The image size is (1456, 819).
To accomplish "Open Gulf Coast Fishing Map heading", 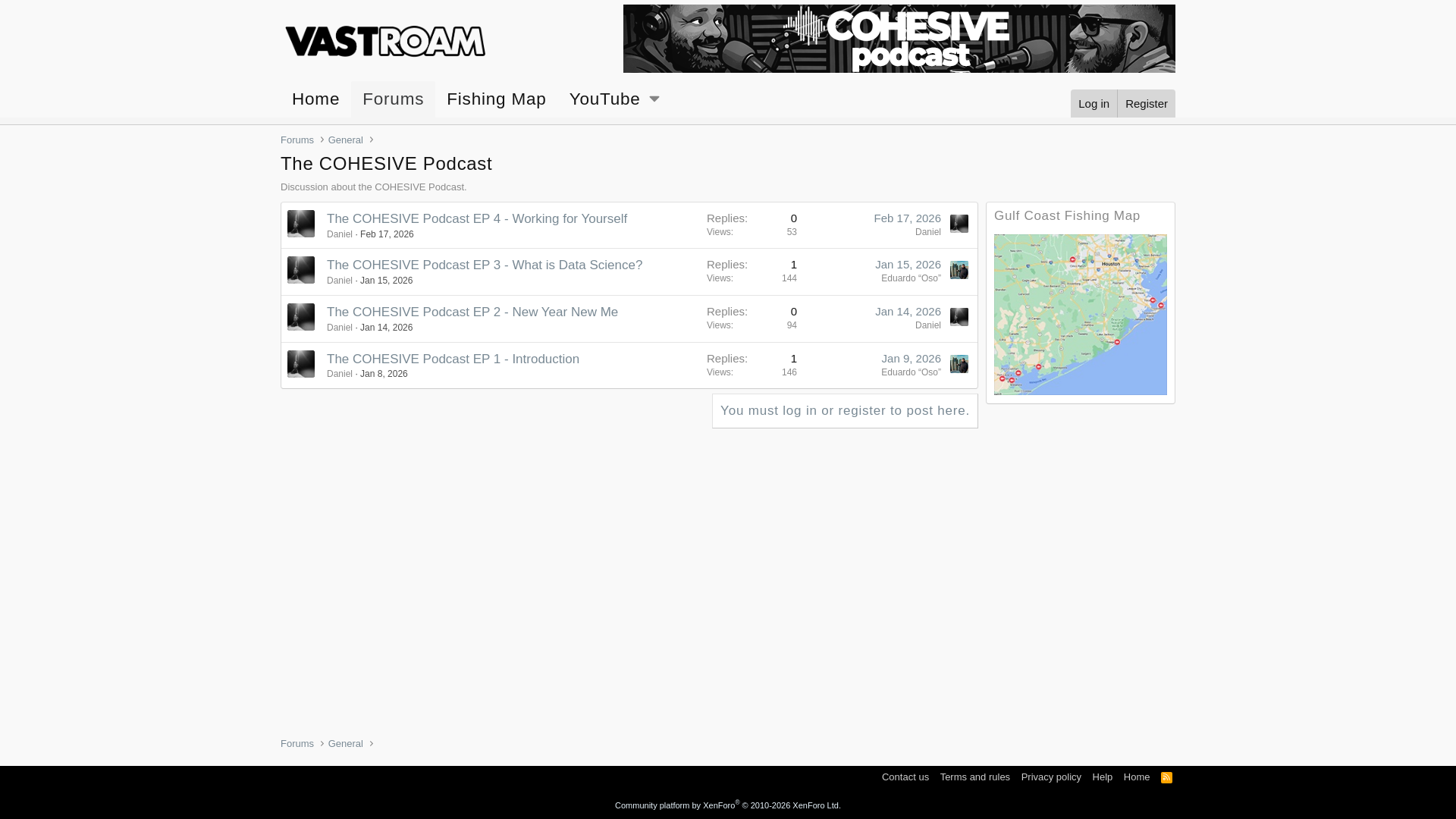I will [x=1067, y=216].
